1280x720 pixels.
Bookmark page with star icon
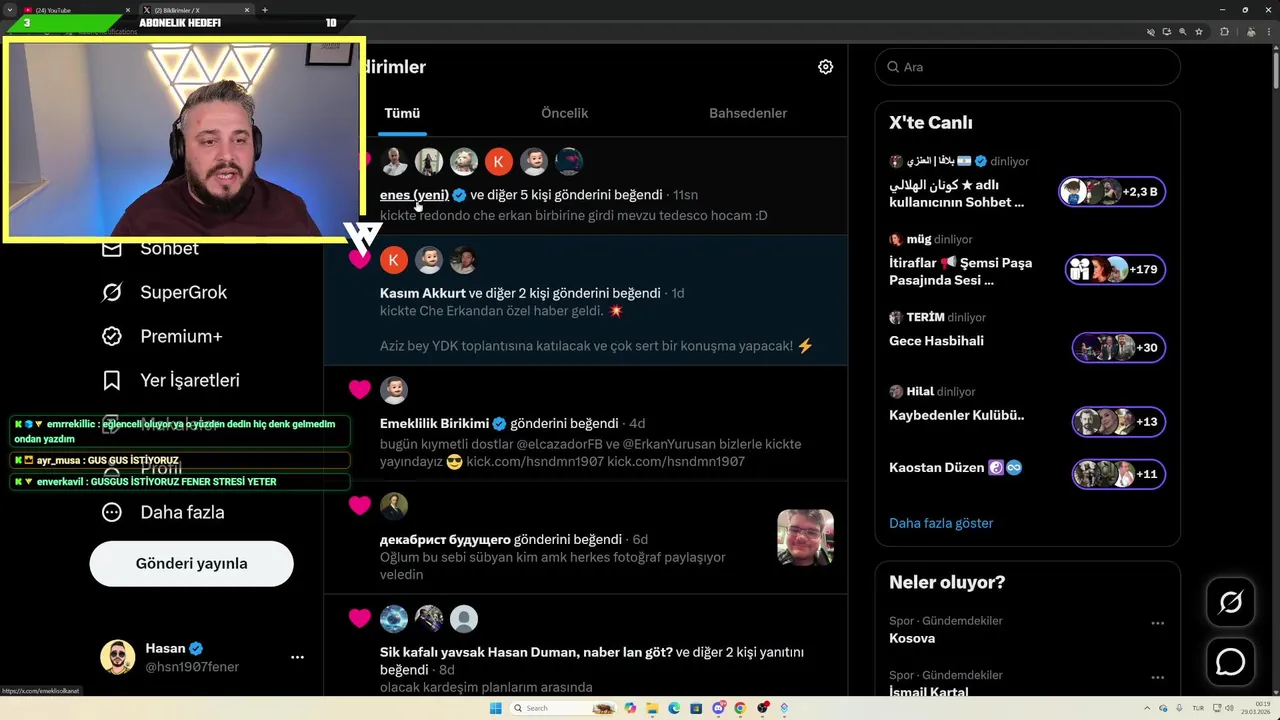[1199, 32]
